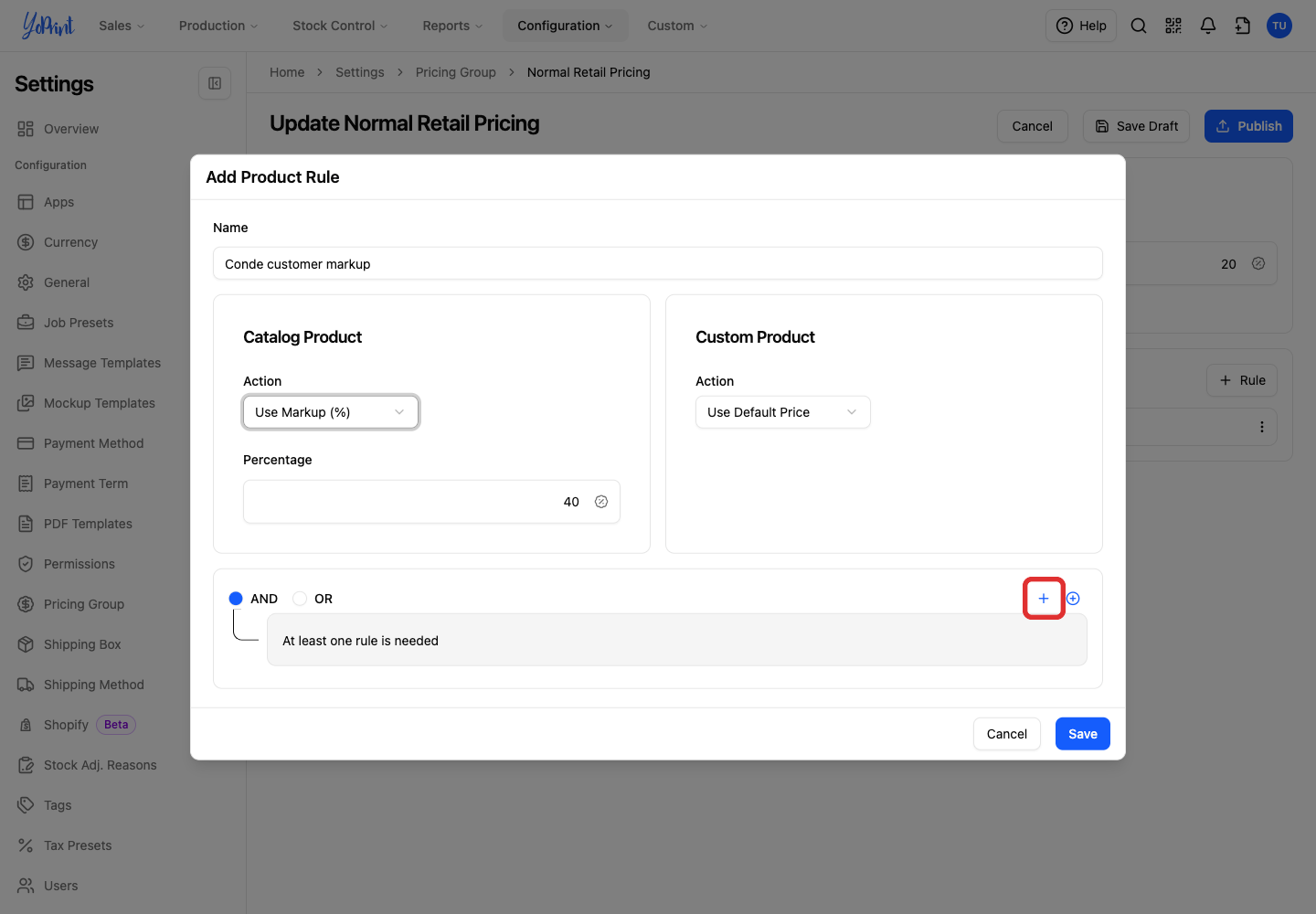Open the Custom menu
The width and height of the screenshot is (1316, 914).
pyautogui.click(x=677, y=26)
